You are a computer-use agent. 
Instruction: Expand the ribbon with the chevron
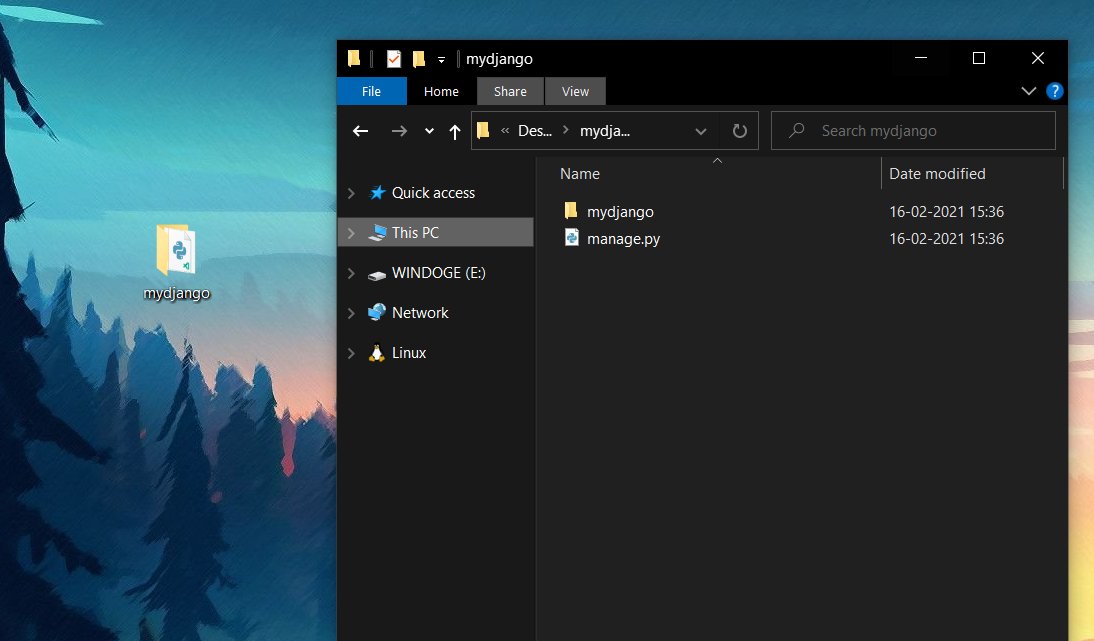[1028, 91]
